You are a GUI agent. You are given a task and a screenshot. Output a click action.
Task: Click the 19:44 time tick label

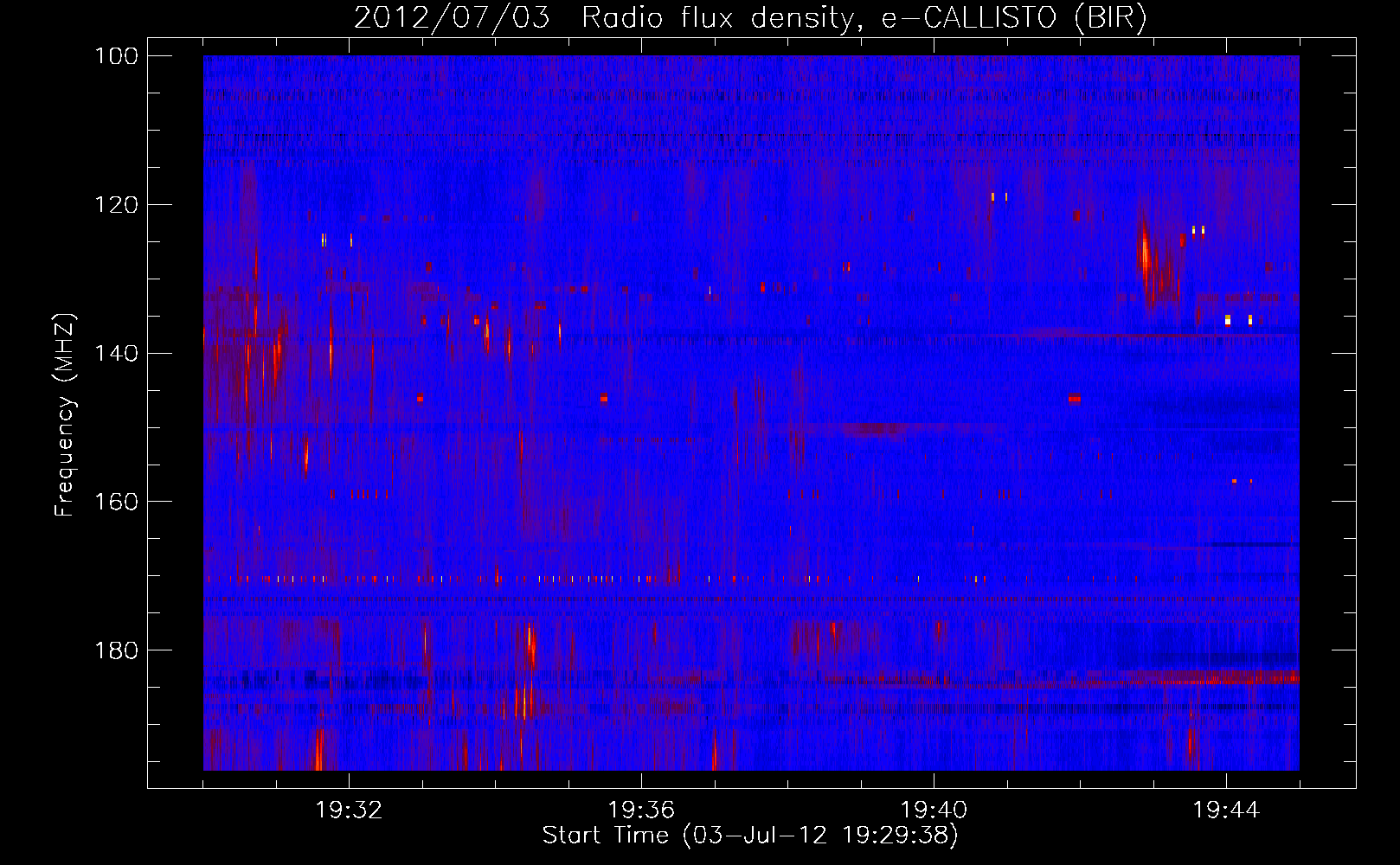[x=1226, y=811]
